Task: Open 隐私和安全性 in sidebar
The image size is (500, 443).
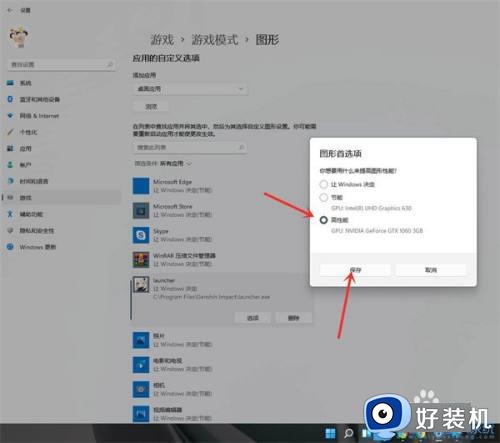Action: pyautogui.click(x=60, y=230)
